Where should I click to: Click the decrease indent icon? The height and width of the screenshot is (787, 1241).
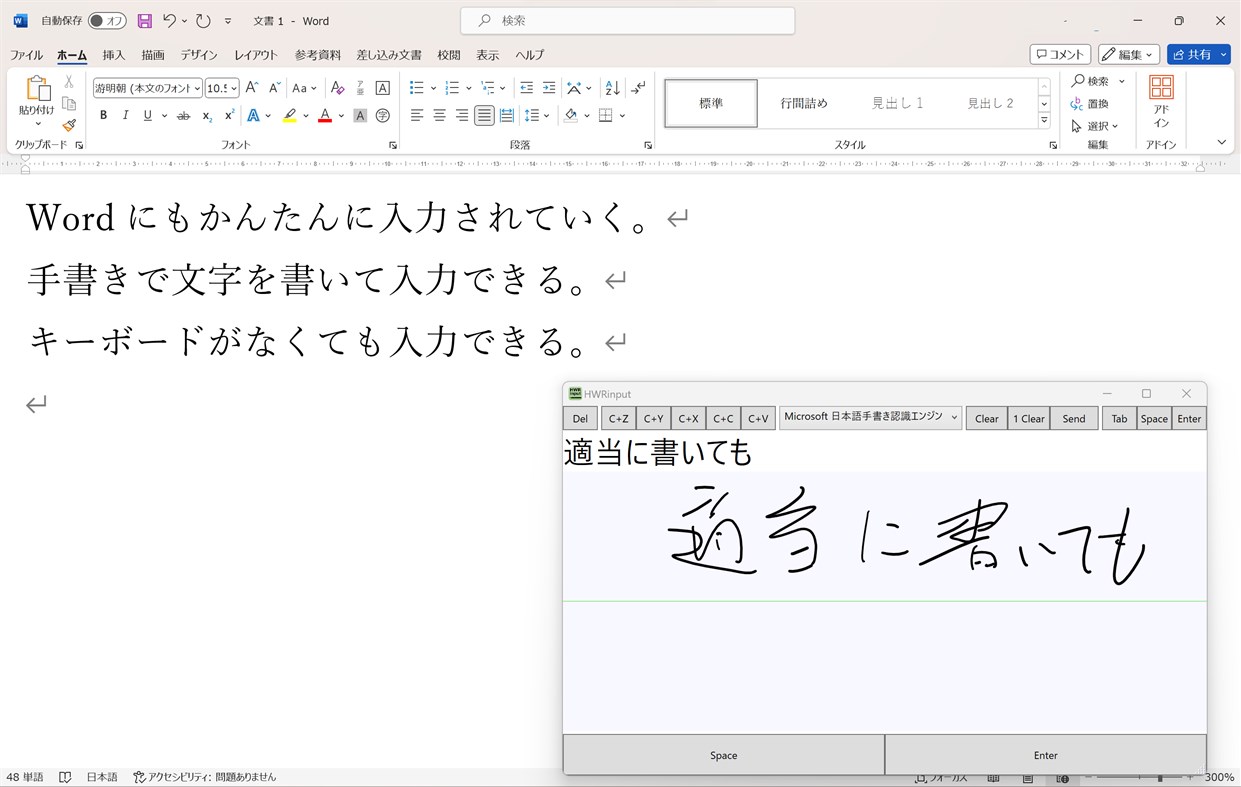point(526,88)
